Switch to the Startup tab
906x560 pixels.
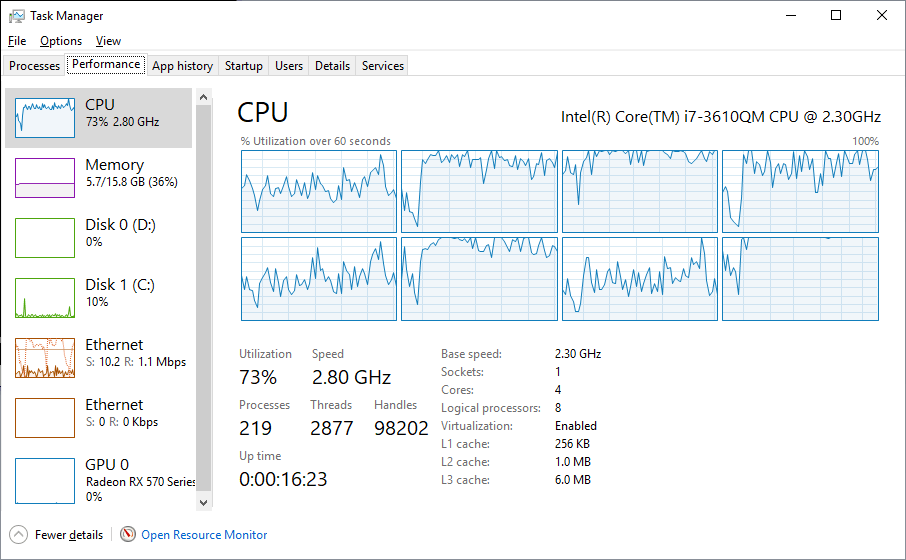(x=244, y=66)
